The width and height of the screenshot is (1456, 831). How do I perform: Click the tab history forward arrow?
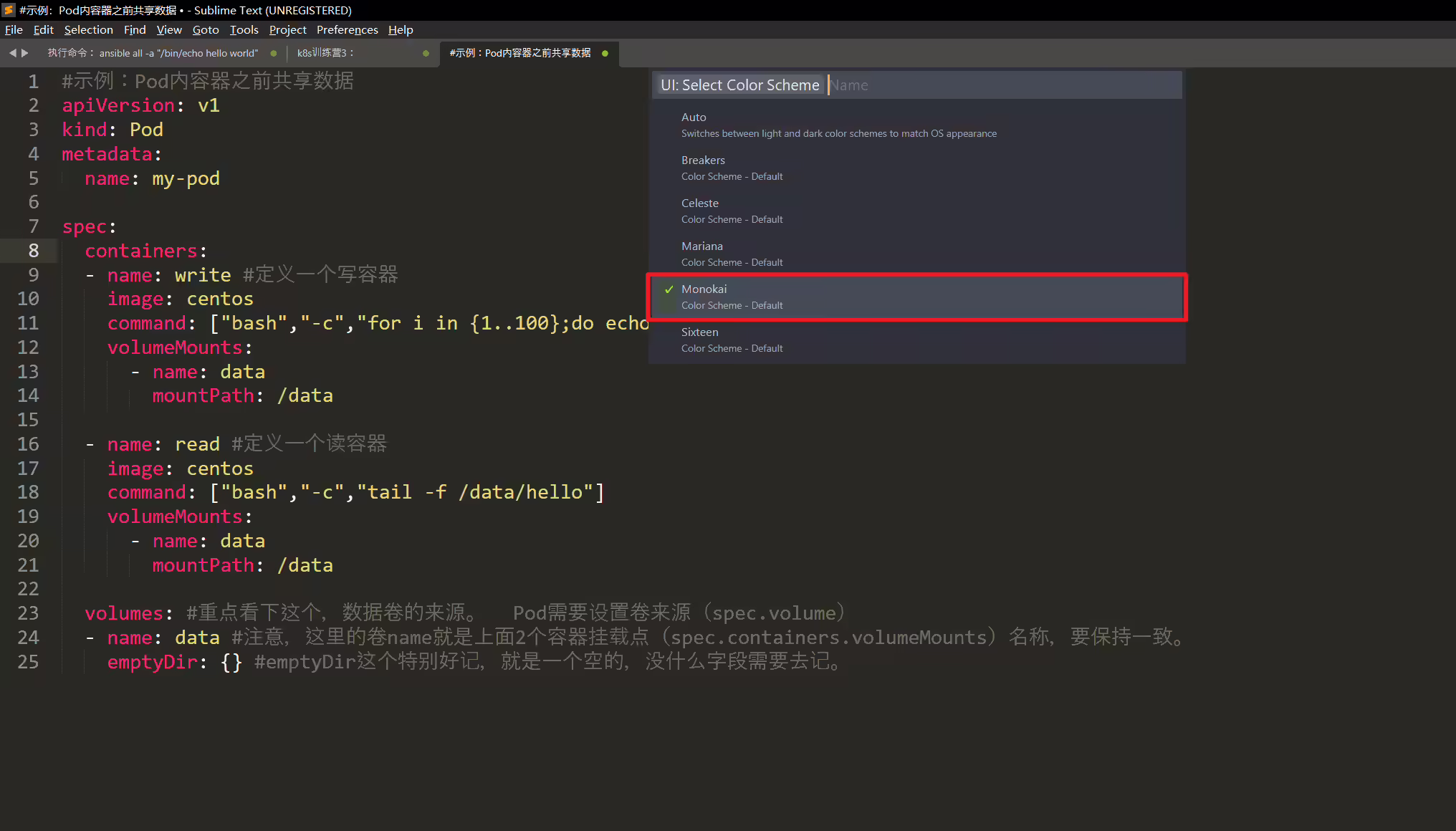click(x=25, y=53)
